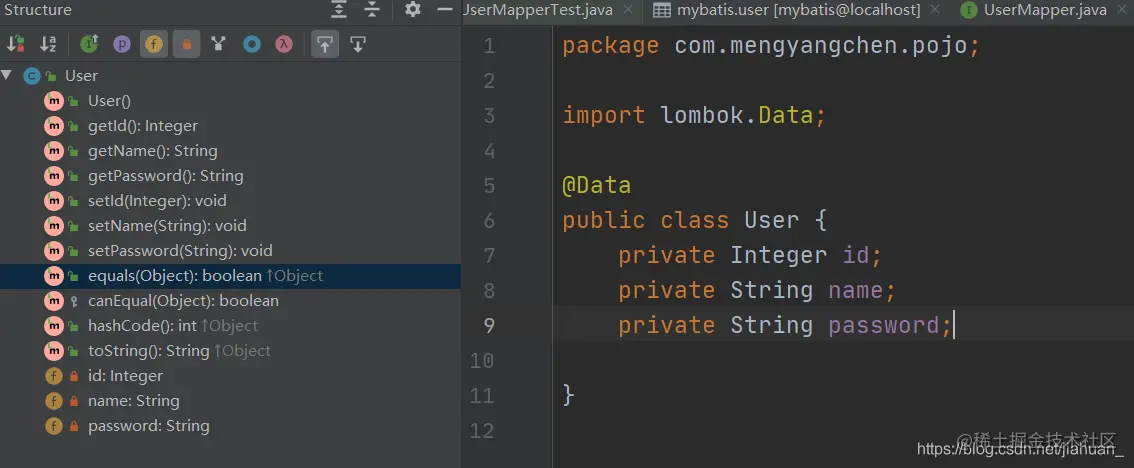Image resolution: width=1134 pixels, height=468 pixels.
Task: Click line number 6 in gutter
Action: [489, 220]
